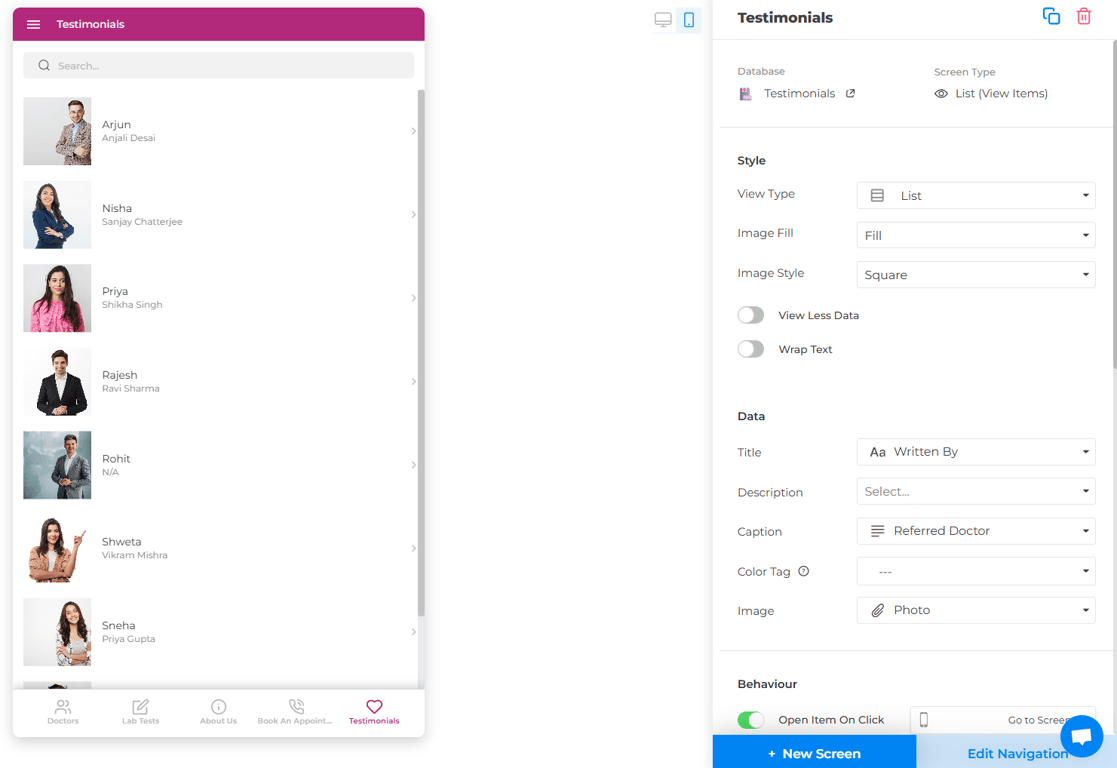Switch to Lab Tests tab
Image resolution: width=1117 pixels, height=768 pixels.
pos(140,712)
